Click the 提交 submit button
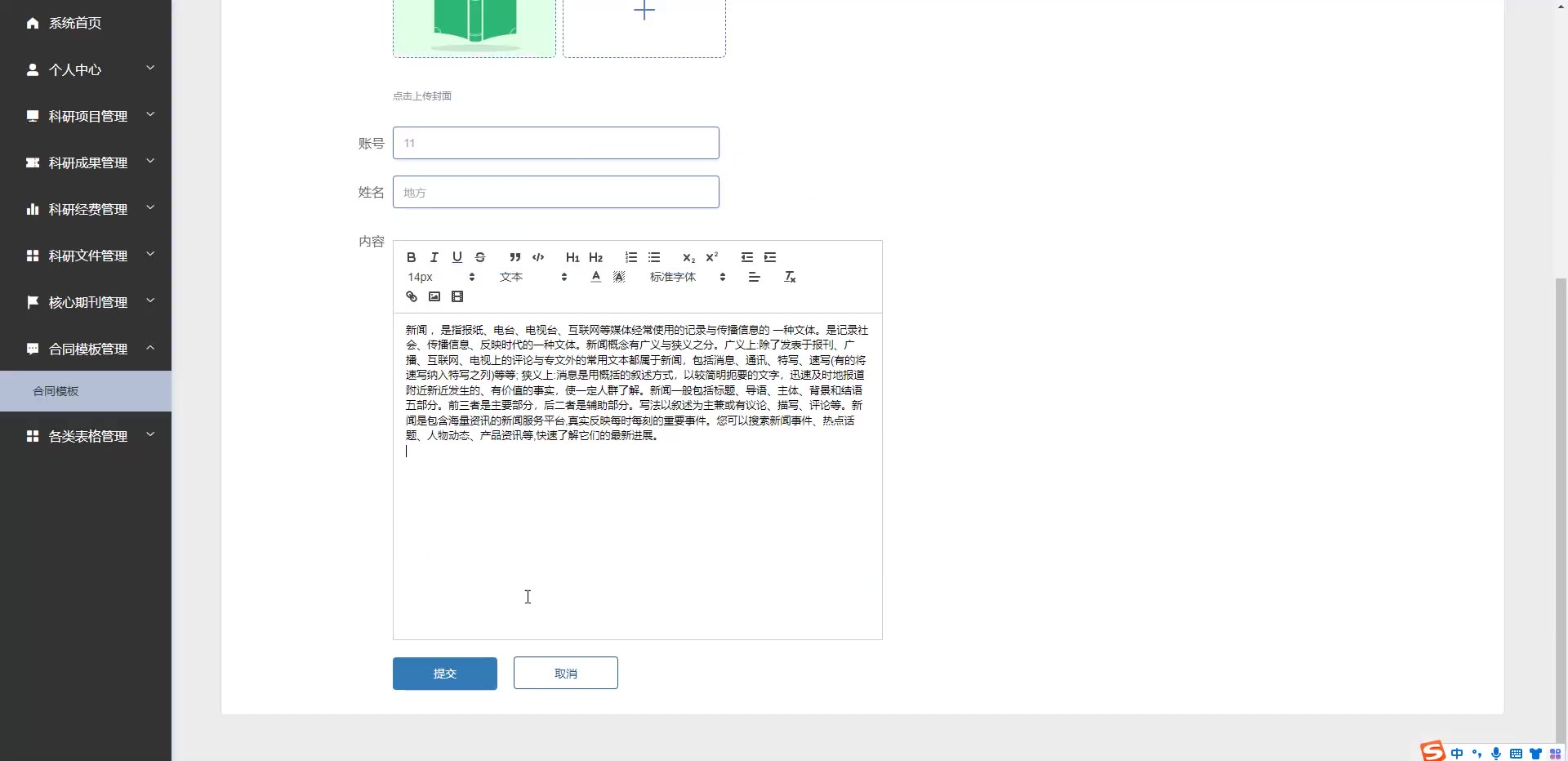This screenshot has width=1568, height=761. tap(445, 674)
